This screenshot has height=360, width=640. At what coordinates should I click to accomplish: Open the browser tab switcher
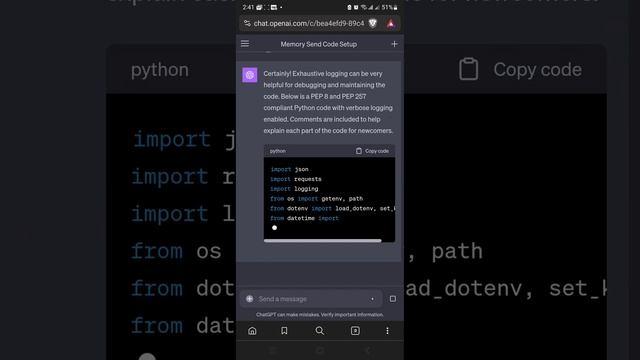tap(355, 331)
